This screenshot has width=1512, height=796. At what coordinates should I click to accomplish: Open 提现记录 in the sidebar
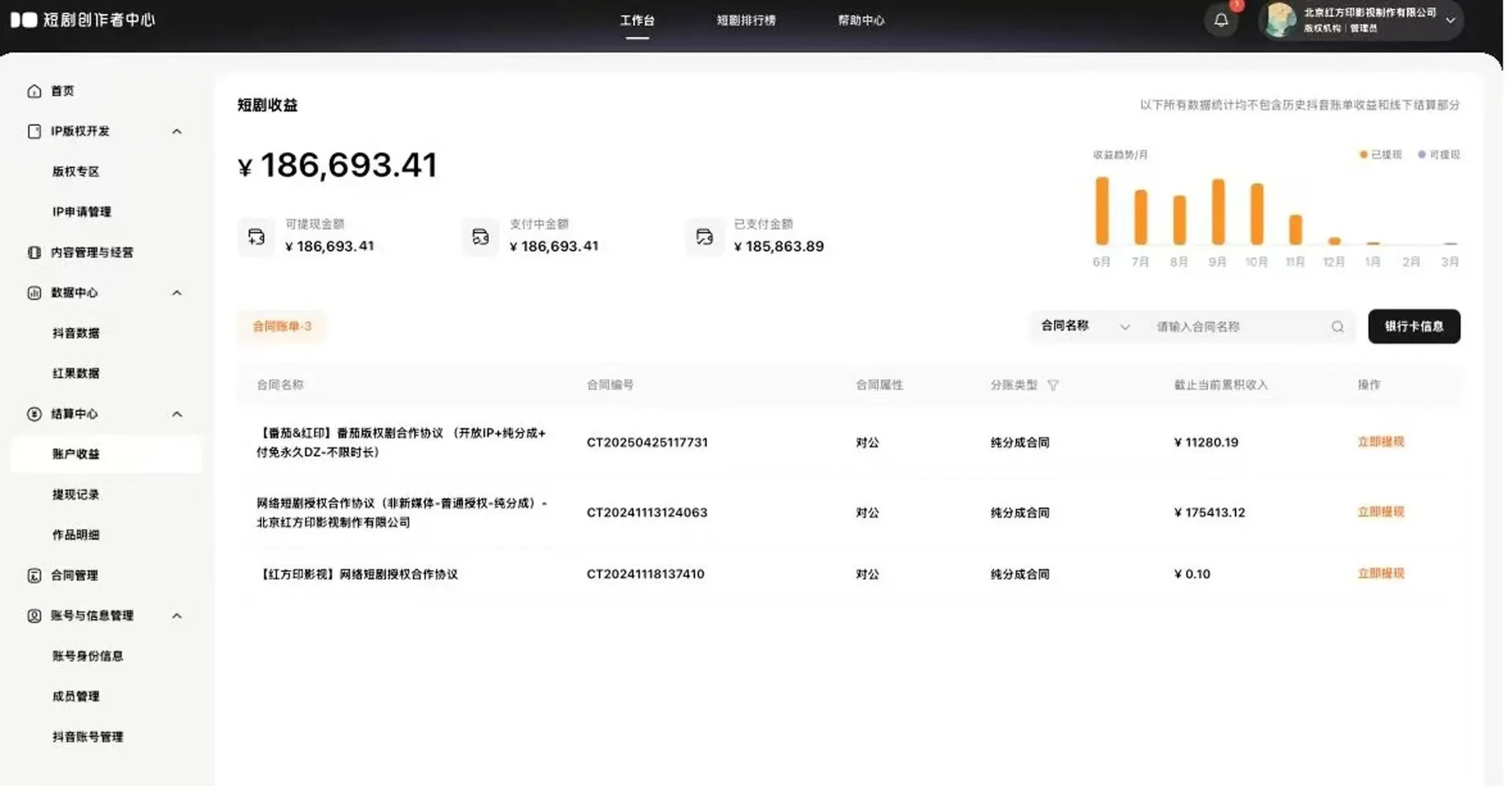(x=76, y=494)
